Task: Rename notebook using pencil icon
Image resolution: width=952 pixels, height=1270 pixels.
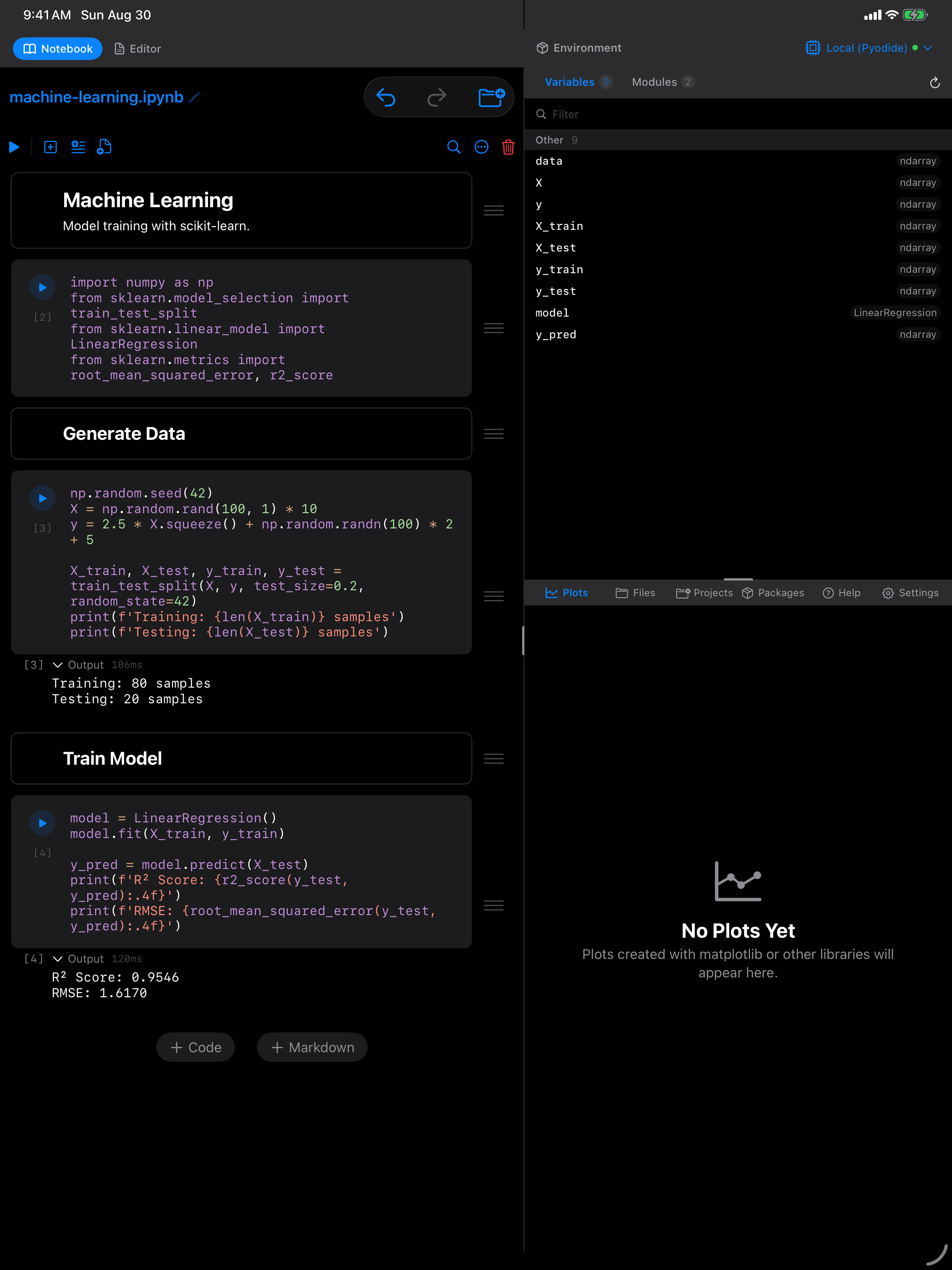Action: [195, 97]
